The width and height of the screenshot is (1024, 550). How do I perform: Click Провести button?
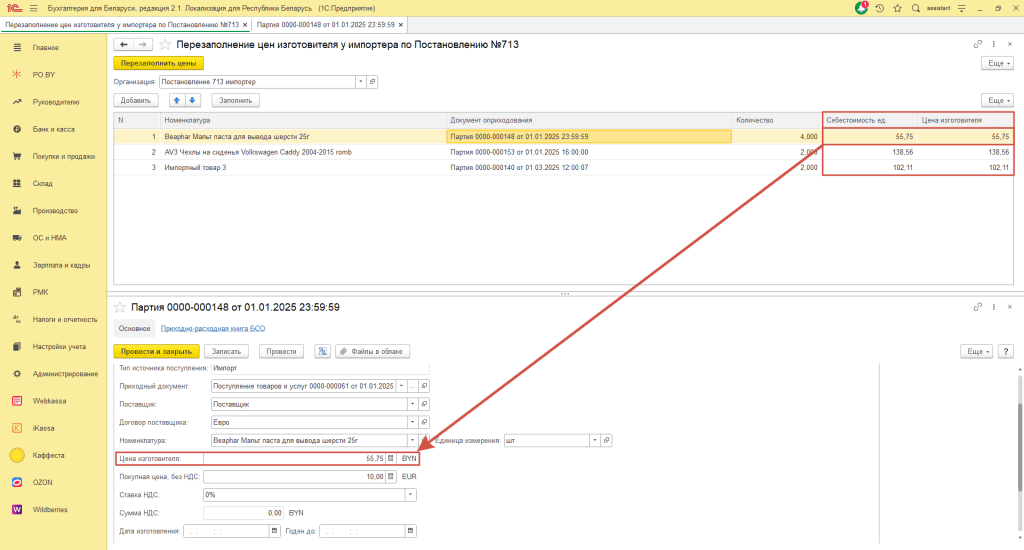tap(281, 351)
